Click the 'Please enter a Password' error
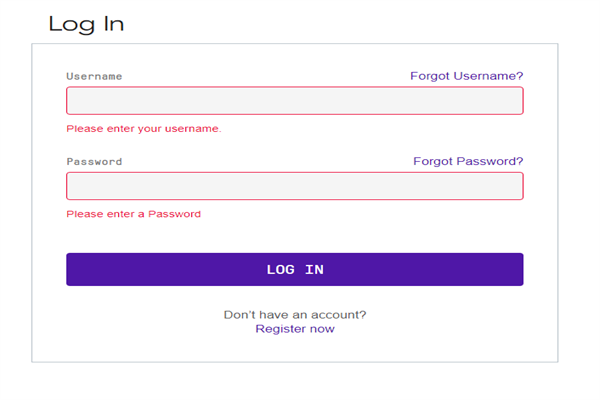The image size is (600, 400). tap(133, 214)
